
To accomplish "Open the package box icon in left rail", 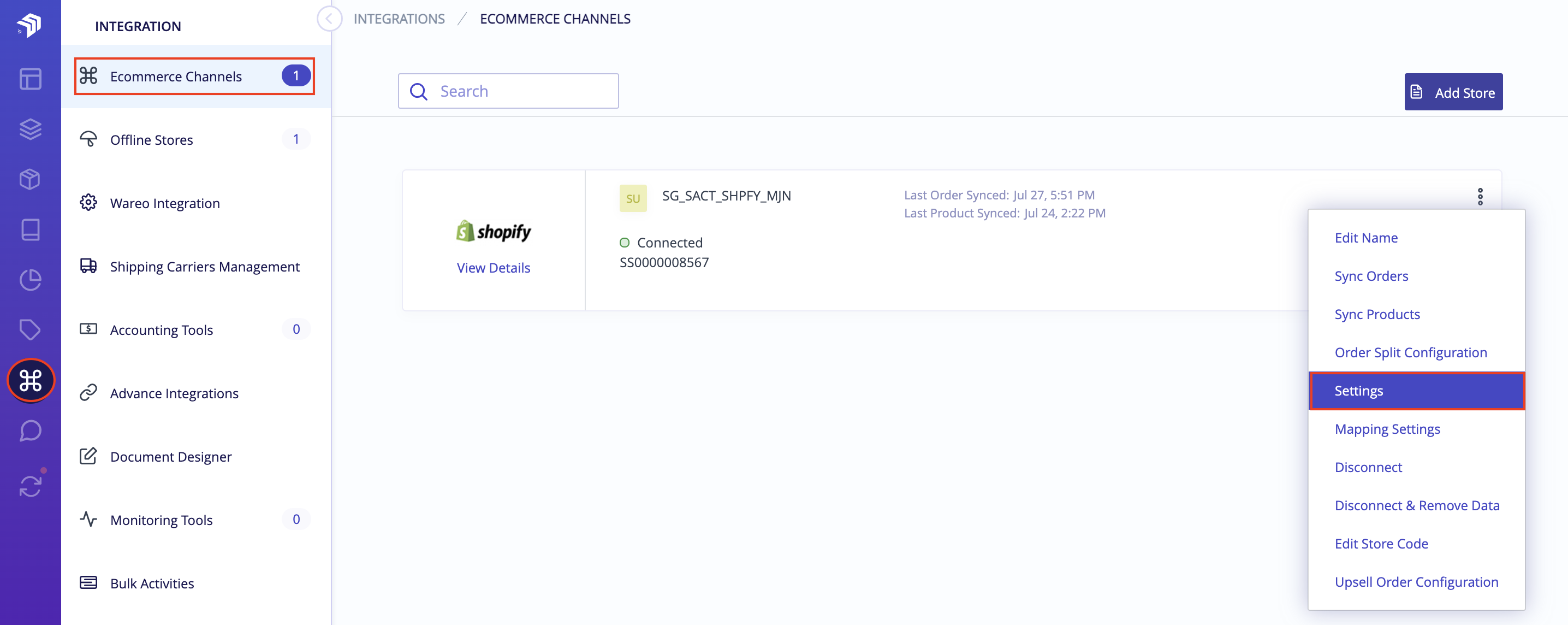I will coord(30,180).
